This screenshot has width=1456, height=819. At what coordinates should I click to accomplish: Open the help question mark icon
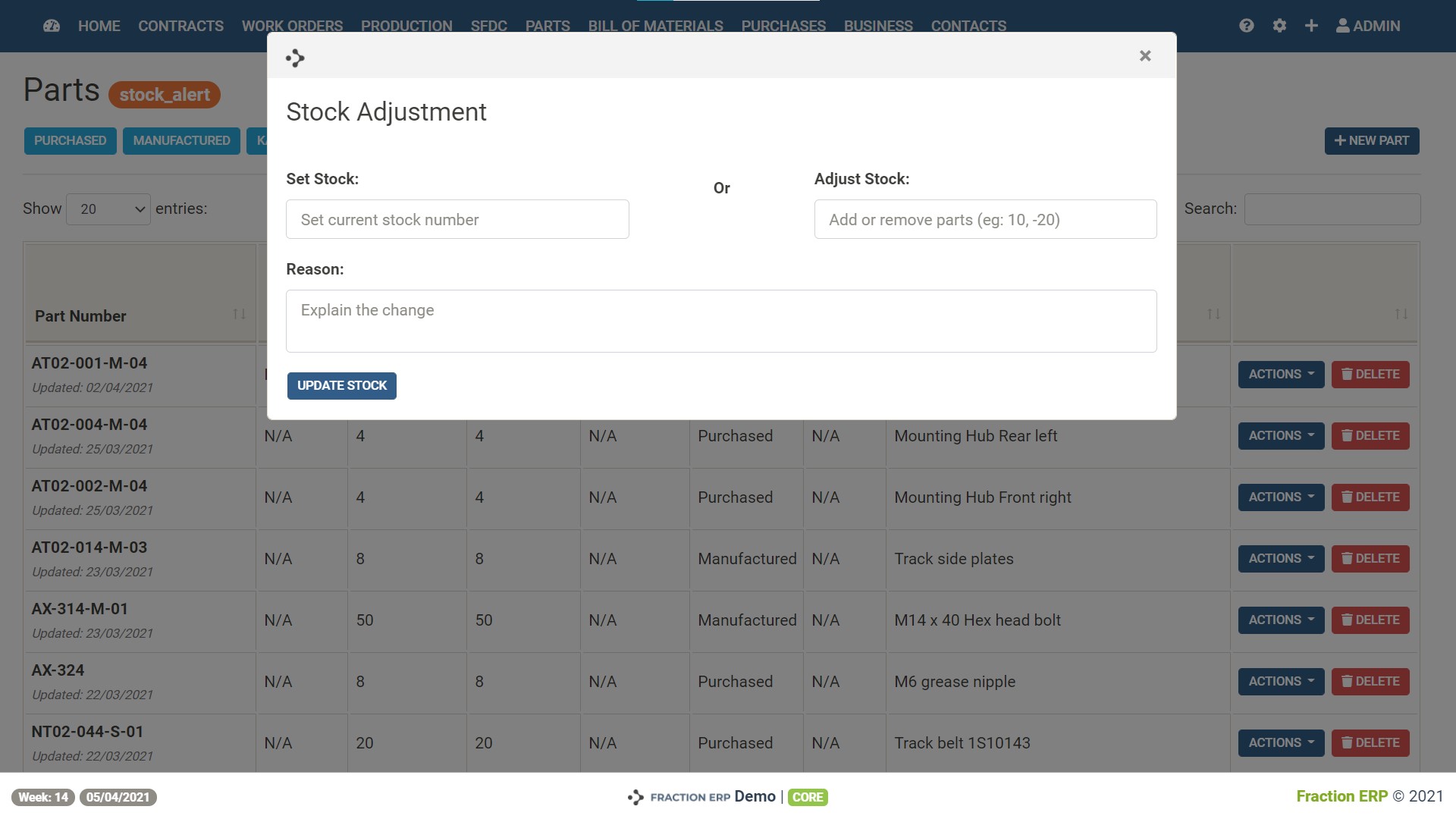pos(1246,26)
